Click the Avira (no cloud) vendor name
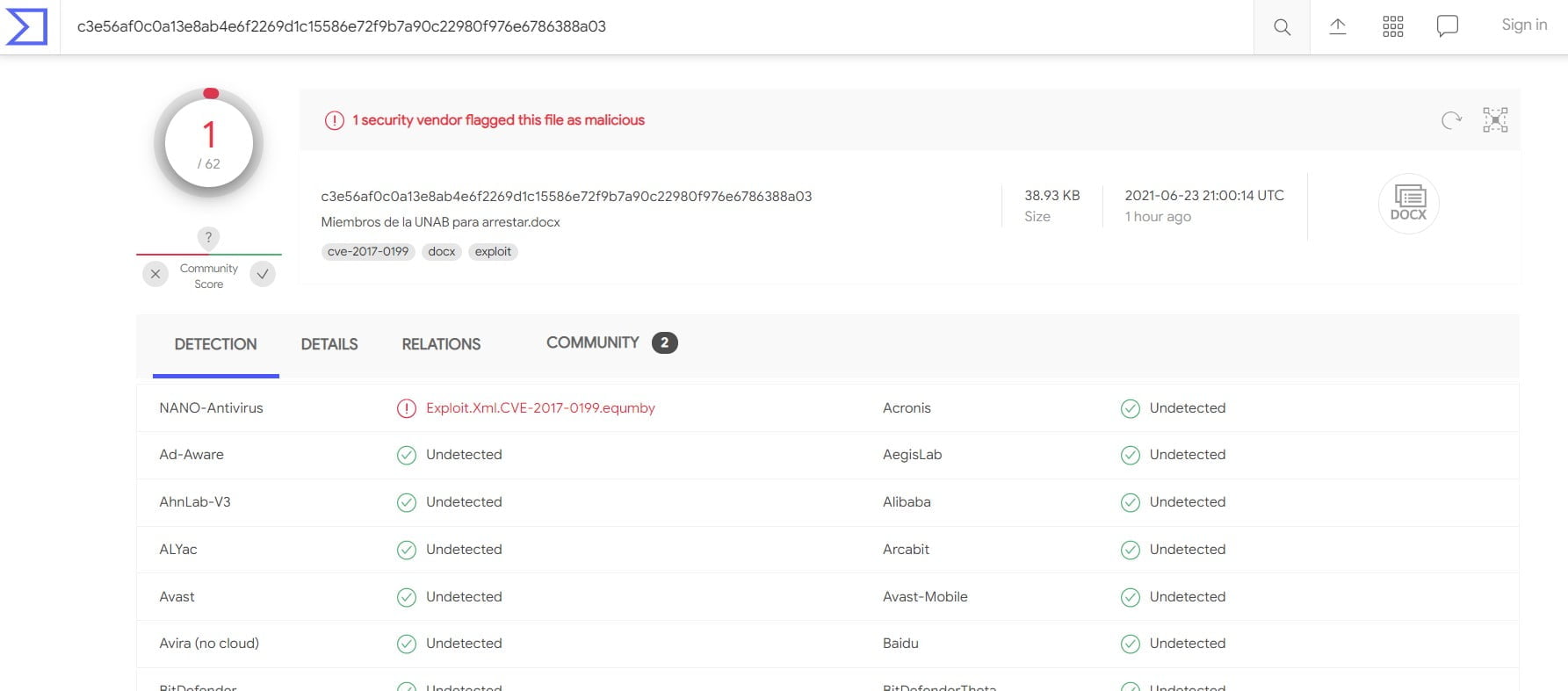Screen dimensions: 1568x691 click(x=209, y=644)
